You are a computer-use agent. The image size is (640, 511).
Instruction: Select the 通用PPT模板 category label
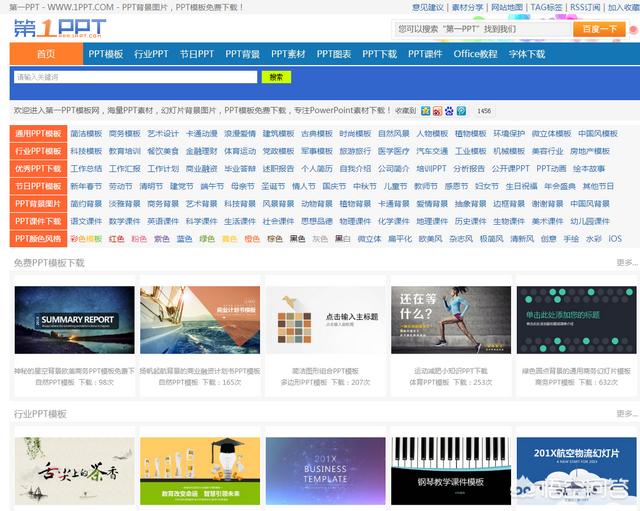click(38, 133)
